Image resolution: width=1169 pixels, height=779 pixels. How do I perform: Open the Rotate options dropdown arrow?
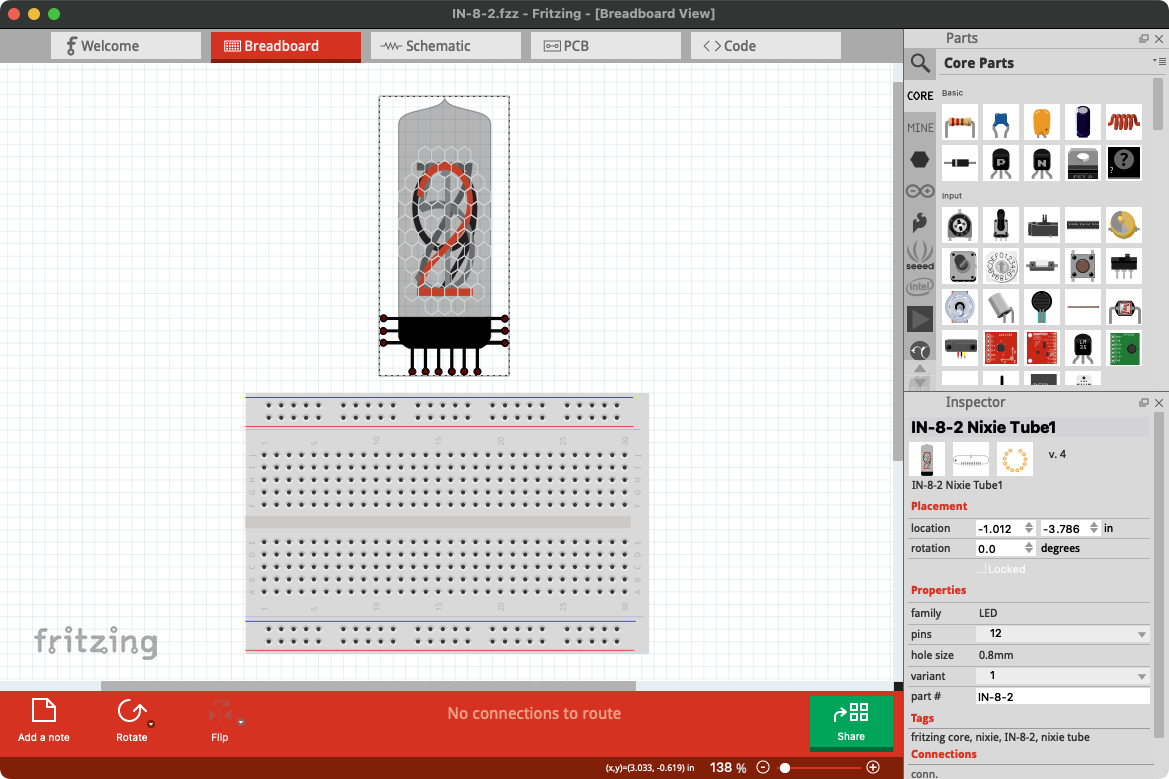click(151, 723)
